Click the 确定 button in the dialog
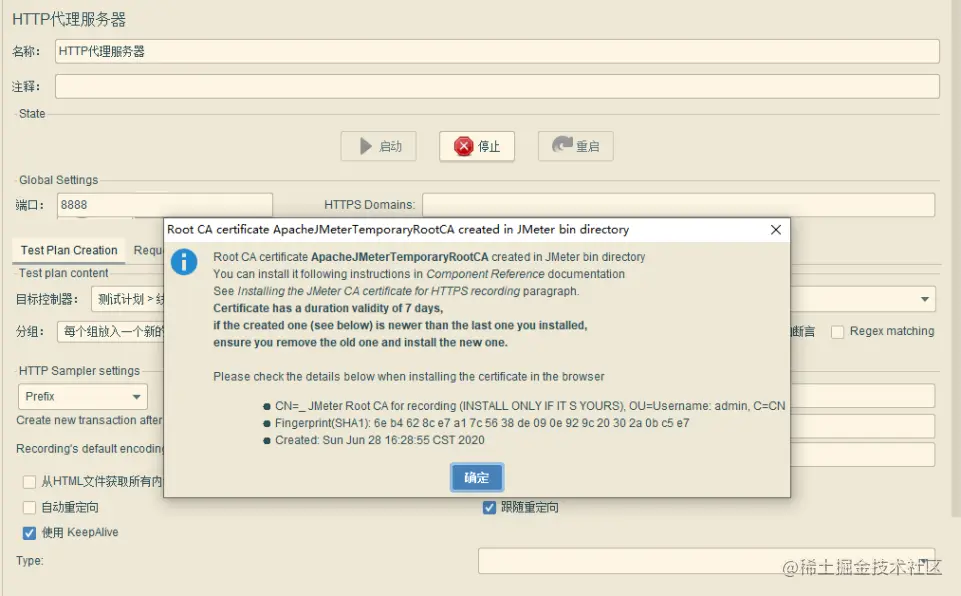The image size is (961, 596). pyautogui.click(x=477, y=477)
